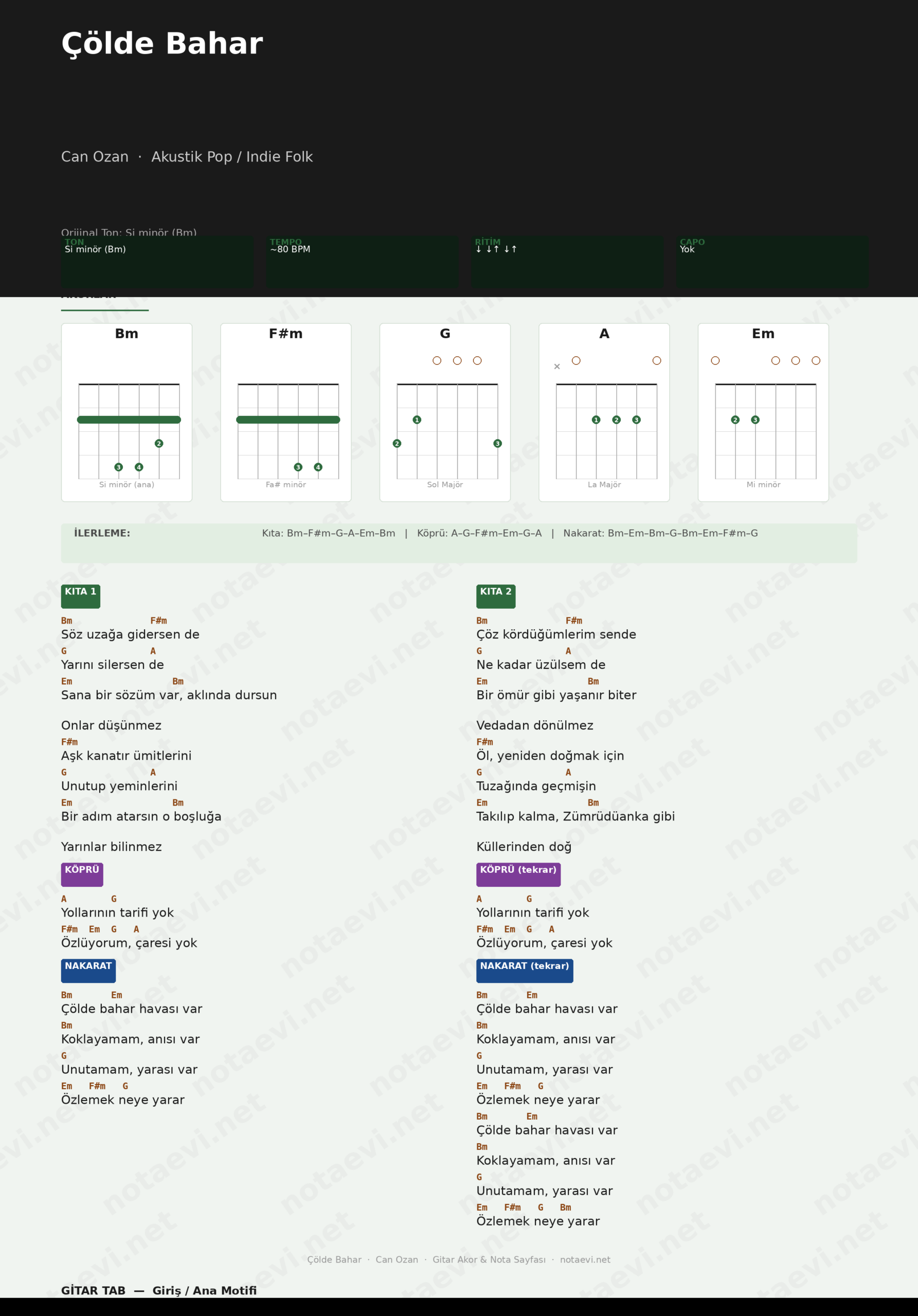Click the barre bar on Bm diagram
This screenshot has width=918, height=1316.
129,419
